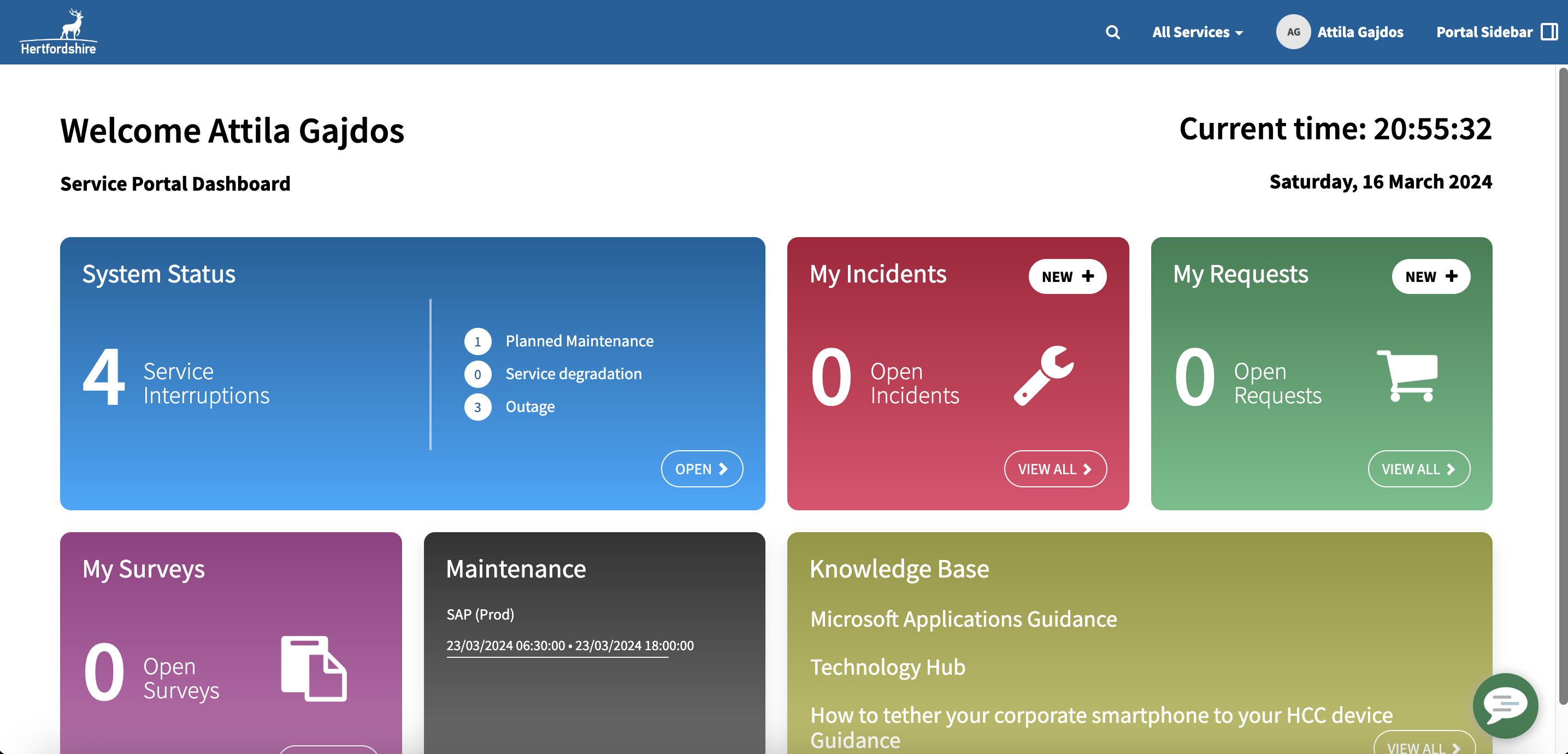Create a new incident with NEW button
The width and height of the screenshot is (1568, 754).
click(1067, 277)
